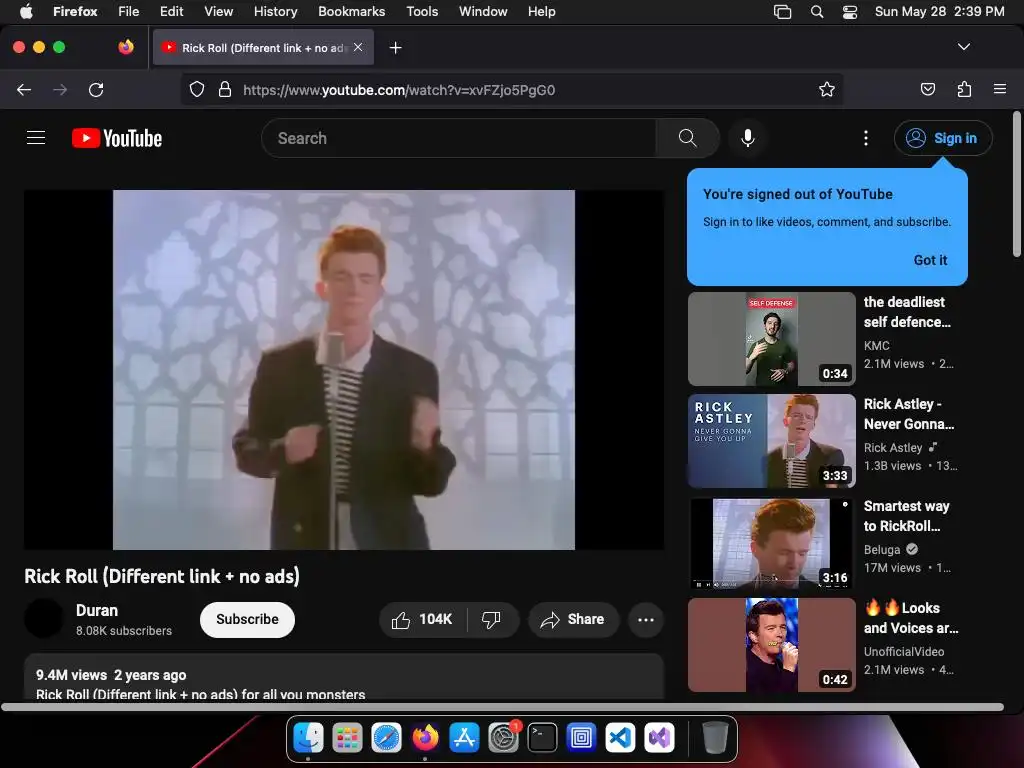1024x768 pixels.
Task: Open the Edit menu
Action: [x=172, y=12]
